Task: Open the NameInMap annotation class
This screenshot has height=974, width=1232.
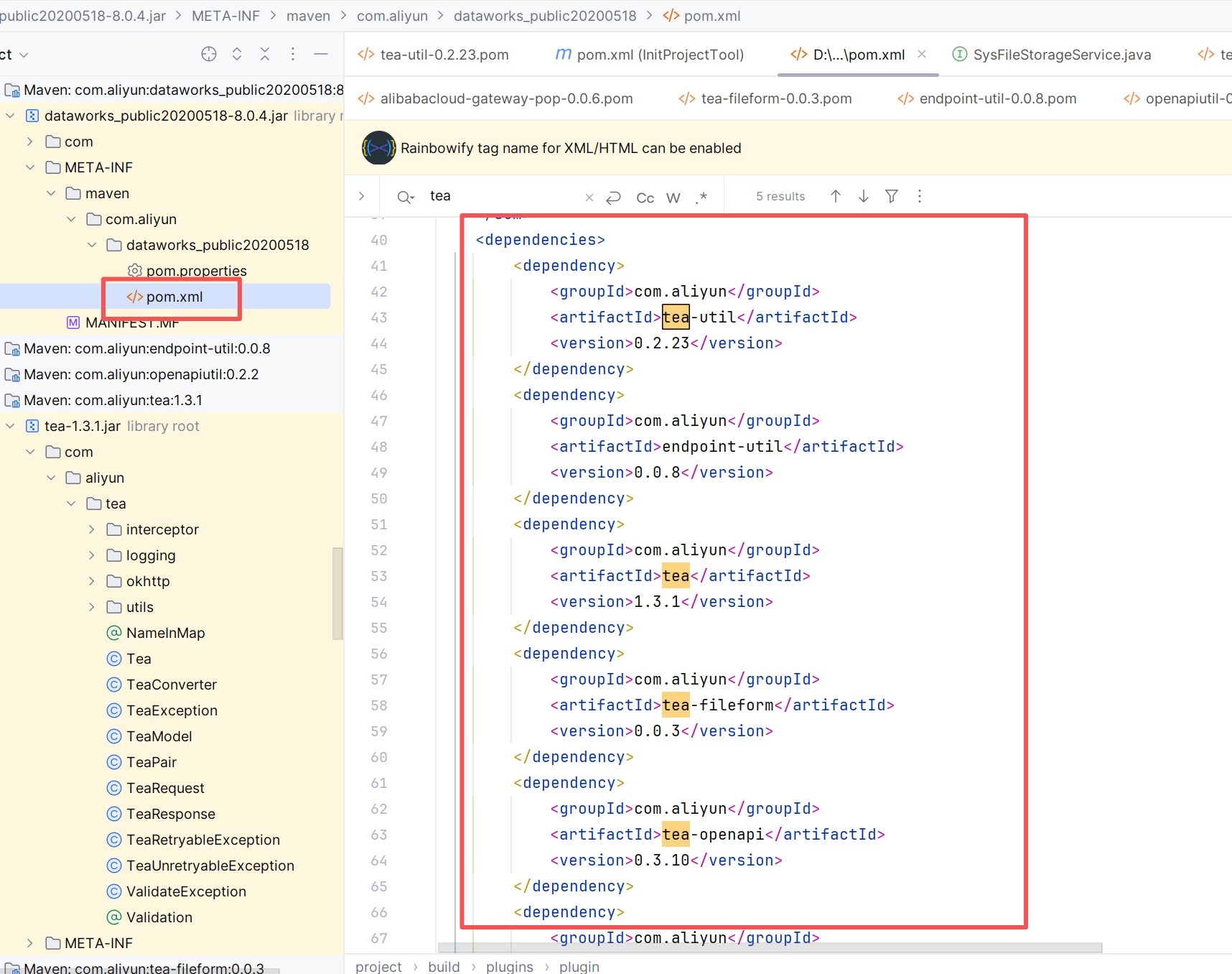Action: 157,633
